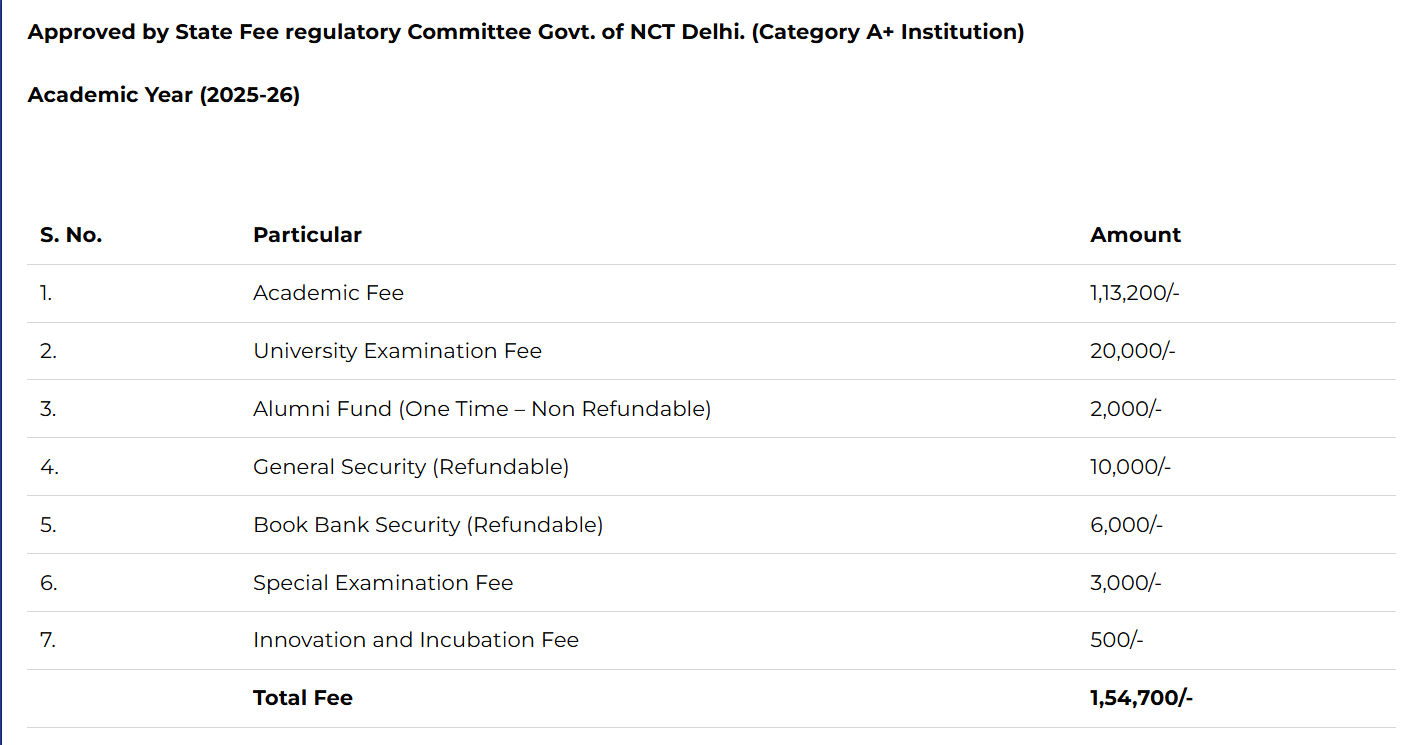Select the 'Special Examination Fee' row label
This screenshot has height=745, width=1419.
pos(383,583)
